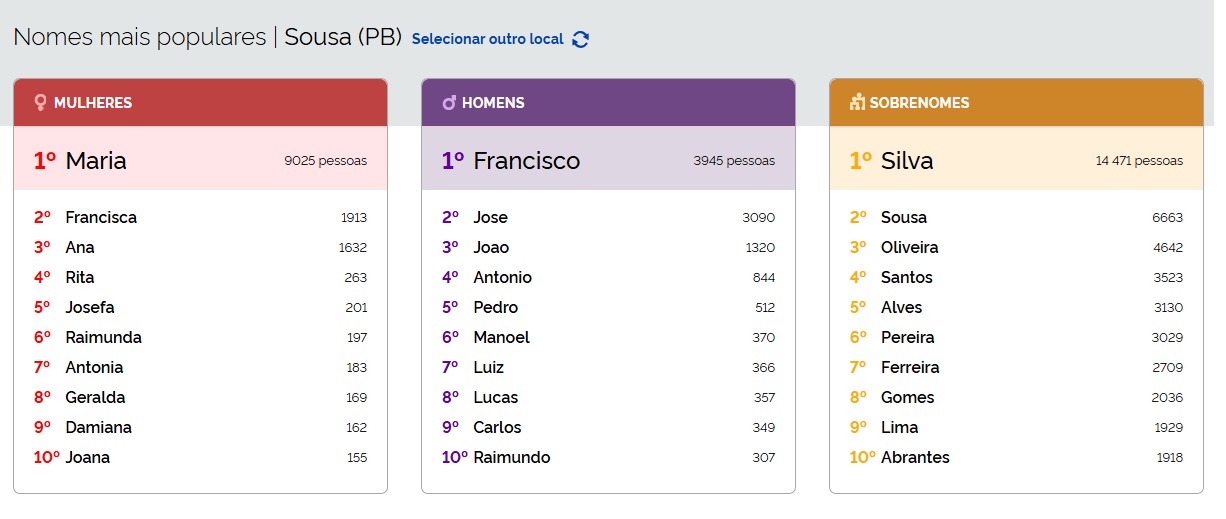Click the surname Sousa in the list
Image resolution: width=1226 pixels, height=519 pixels.
(903, 217)
